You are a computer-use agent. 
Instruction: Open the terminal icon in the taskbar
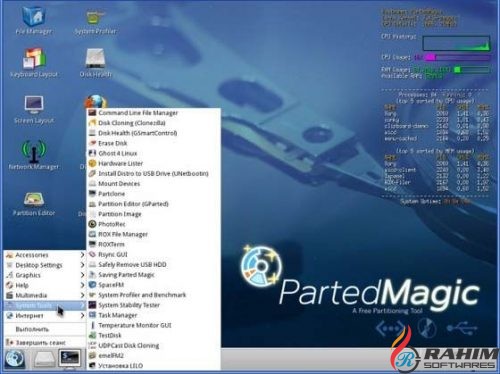[x=69, y=359]
